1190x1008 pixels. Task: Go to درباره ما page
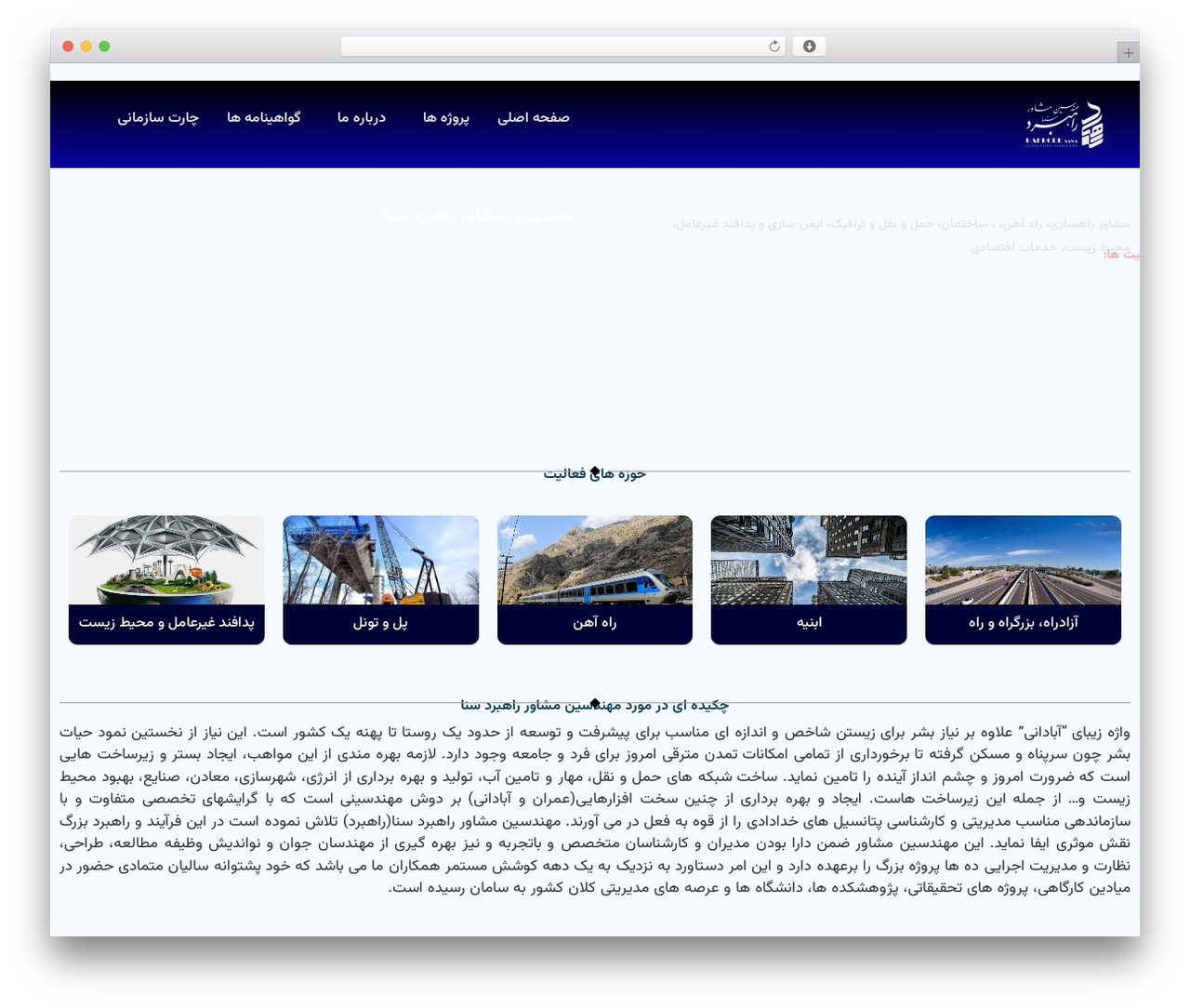pos(362,117)
